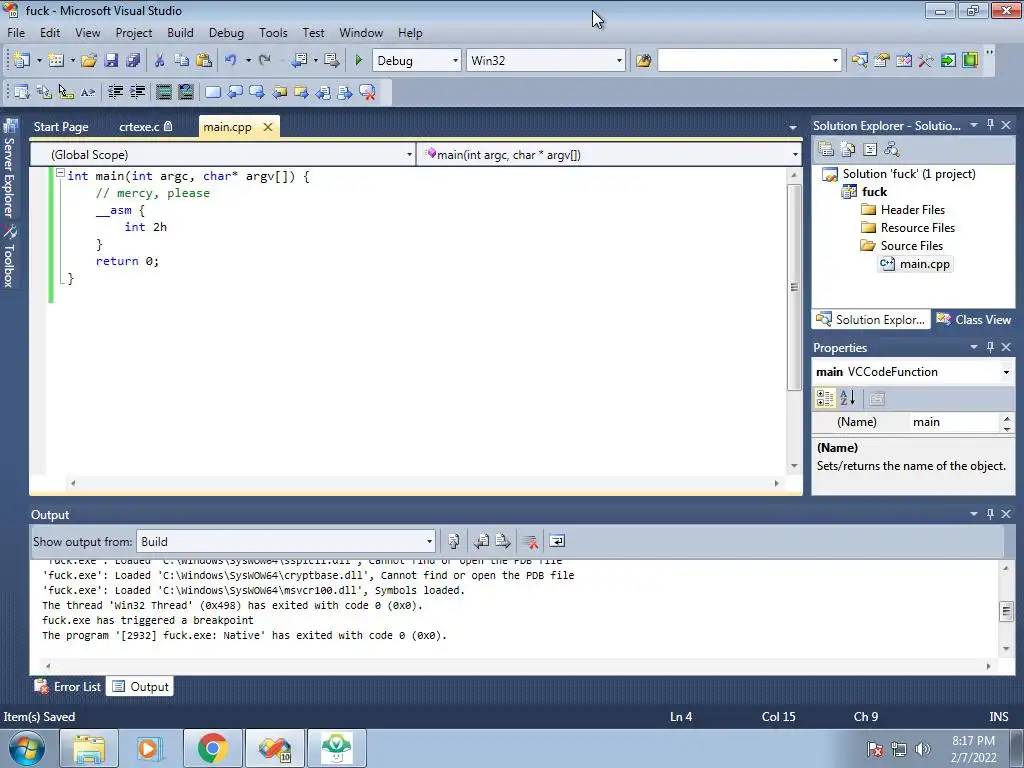Click the Cut scissors icon
This screenshot has width=1024, height=768.
click(159, 61)
